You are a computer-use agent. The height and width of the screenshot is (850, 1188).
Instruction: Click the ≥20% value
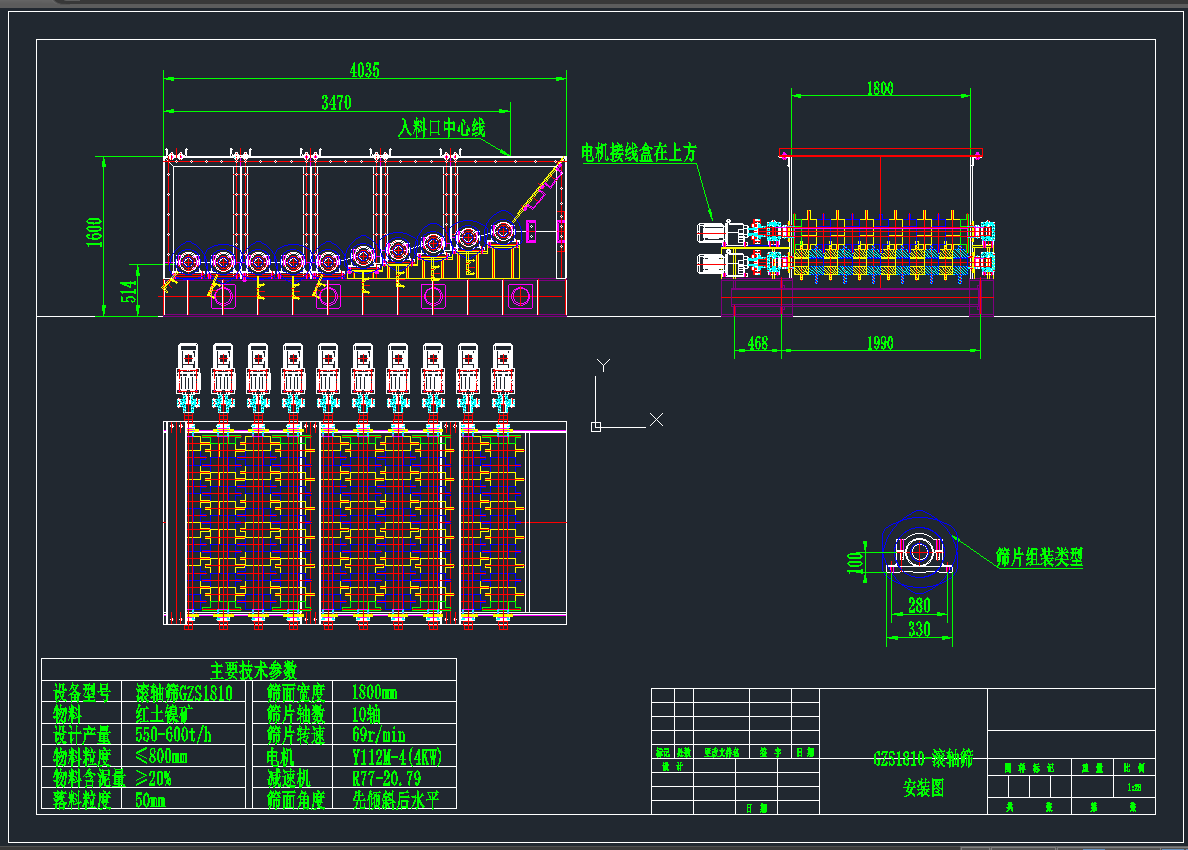pos(153,778)
